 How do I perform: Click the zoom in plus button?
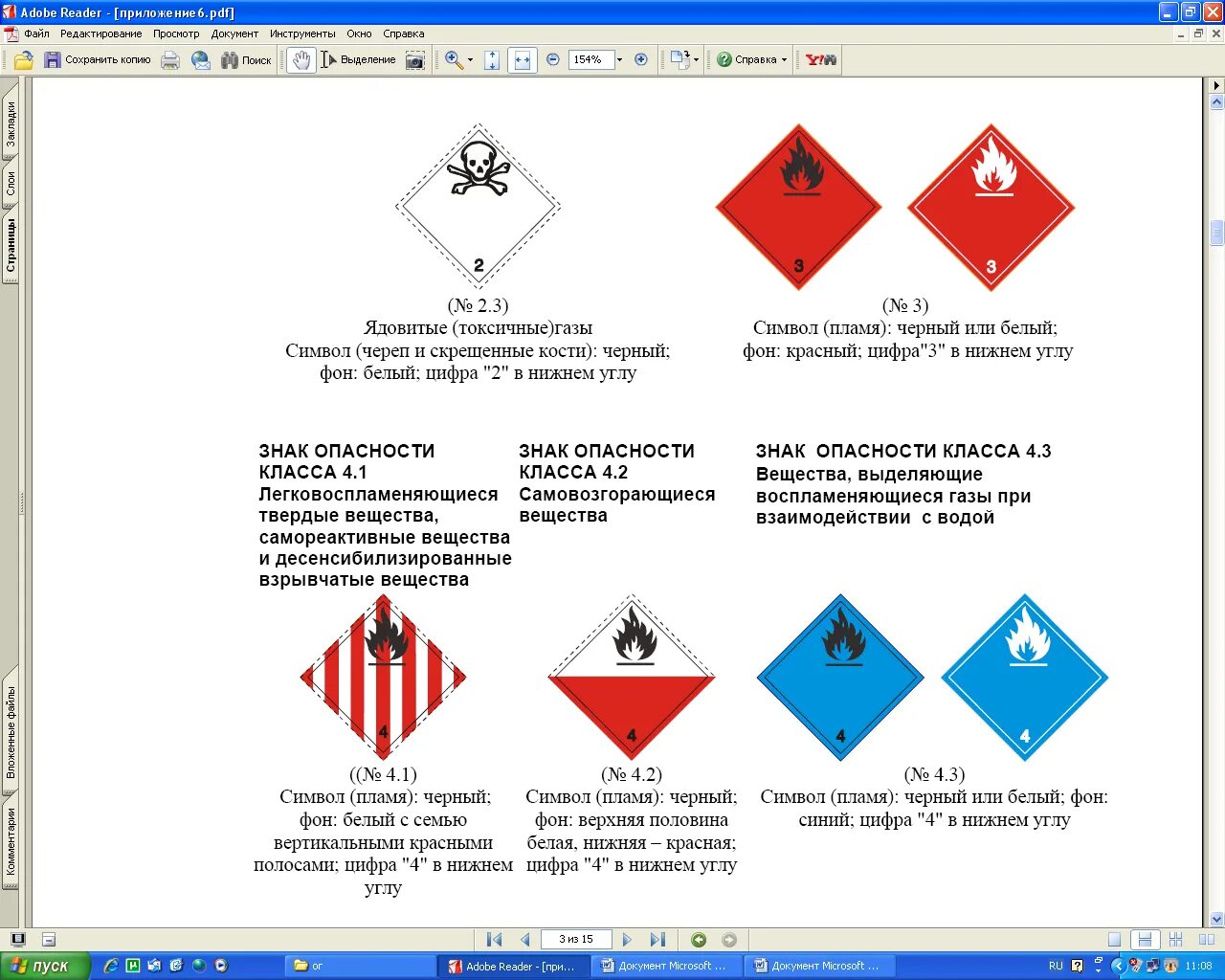click(x=641, y=59)
